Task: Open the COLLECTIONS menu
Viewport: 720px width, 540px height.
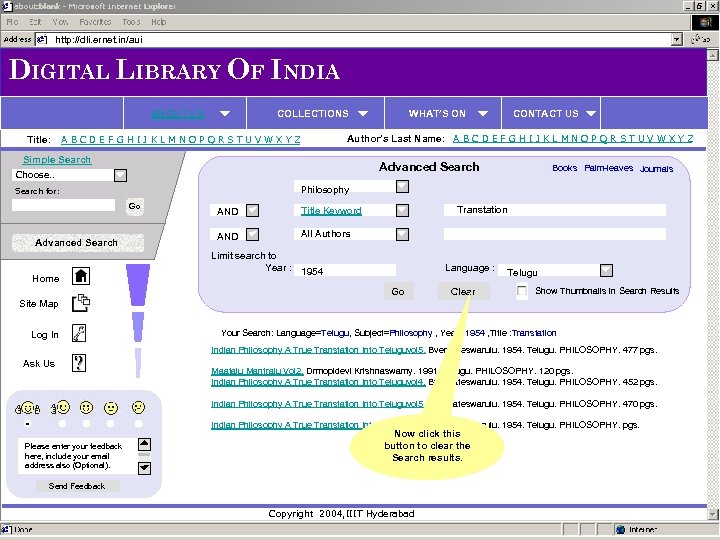Action: coord(322,113)
